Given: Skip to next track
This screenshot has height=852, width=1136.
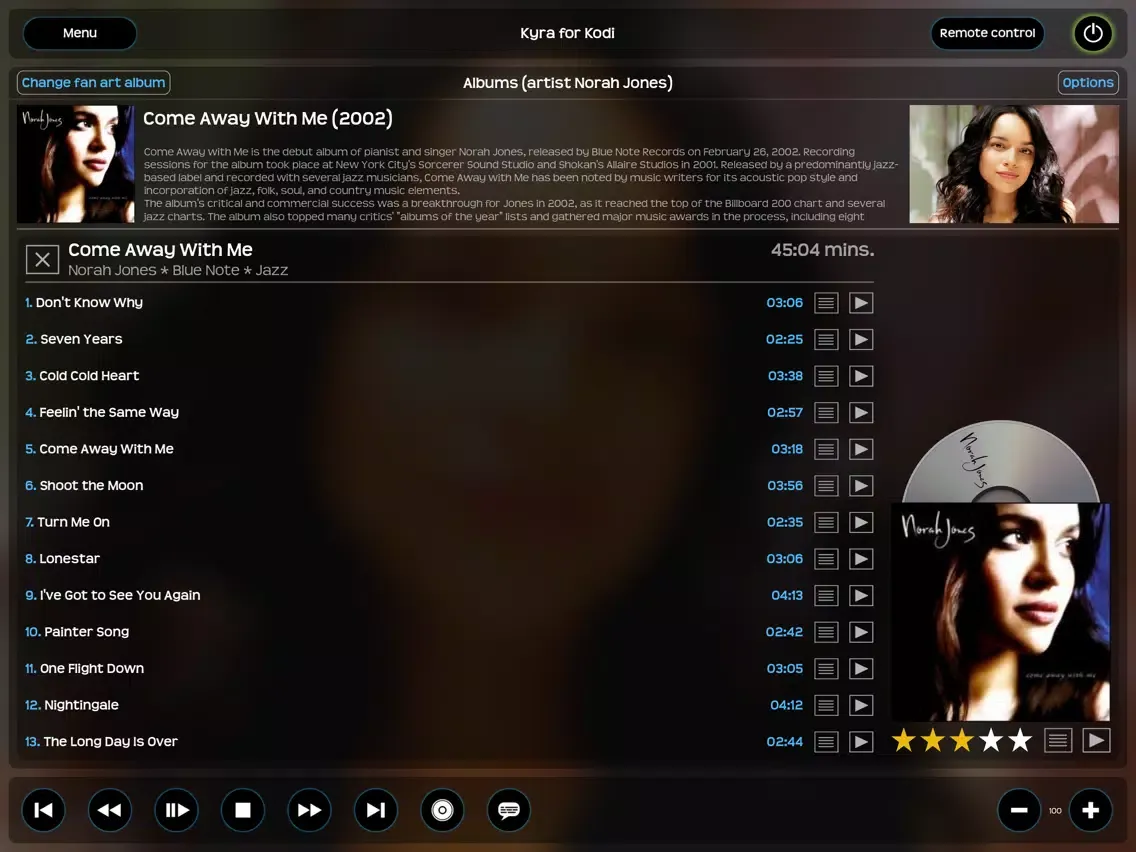Looking at the screenshot, I should pos(375,810).
